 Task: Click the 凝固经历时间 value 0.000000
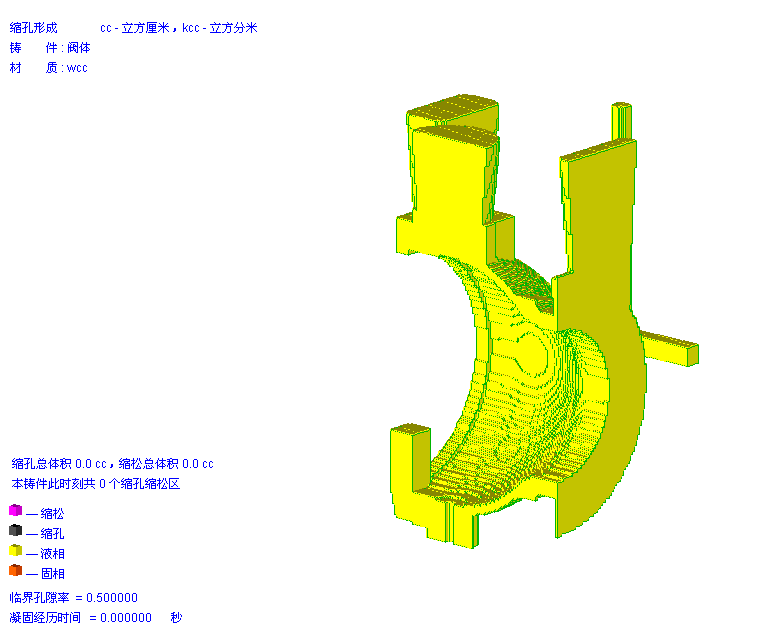(120, 618)
